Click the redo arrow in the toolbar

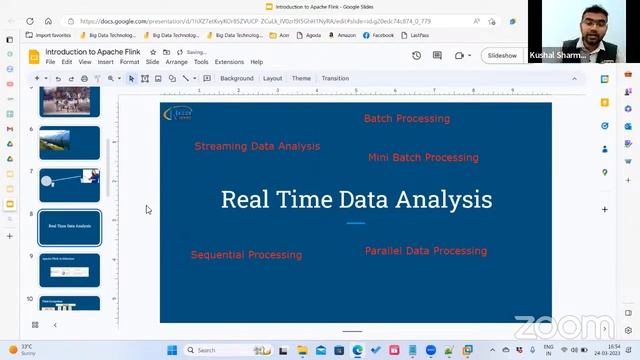click(71, 78)
